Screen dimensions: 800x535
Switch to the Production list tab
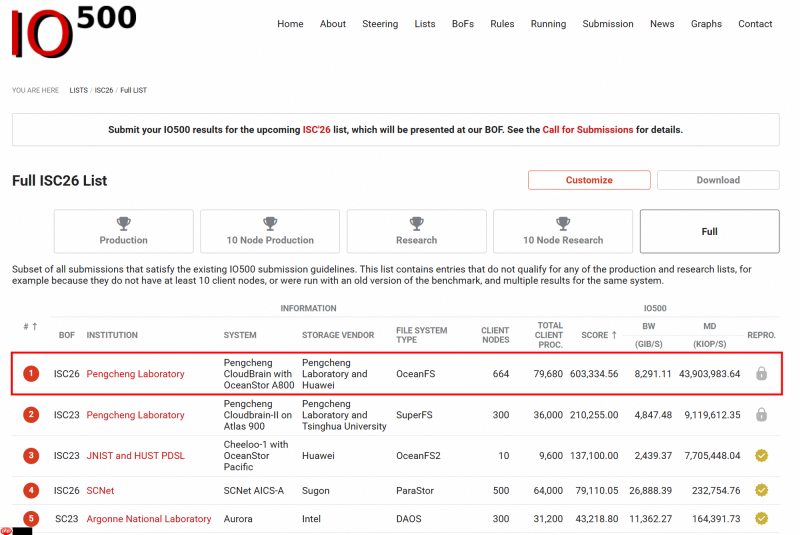point(123,231)
